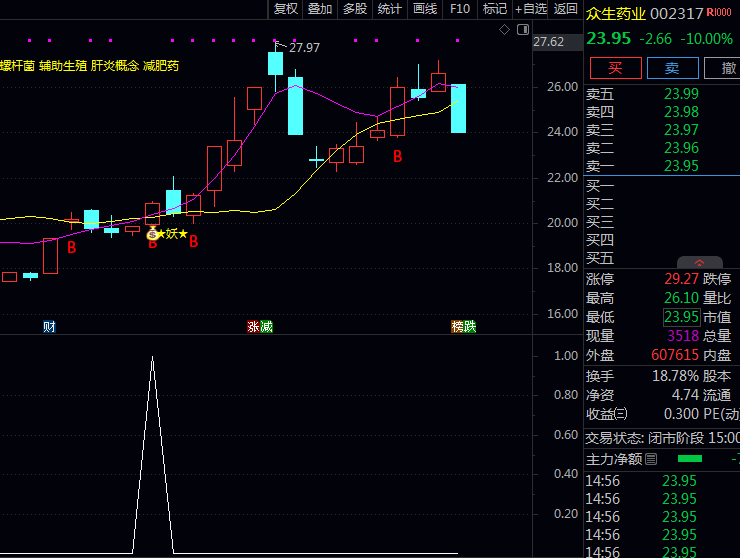Image resolution: width=740 pixels, height=558 pixels.
Task: Click the ★妖★ label on chart
Action: (x=172, y=234)
